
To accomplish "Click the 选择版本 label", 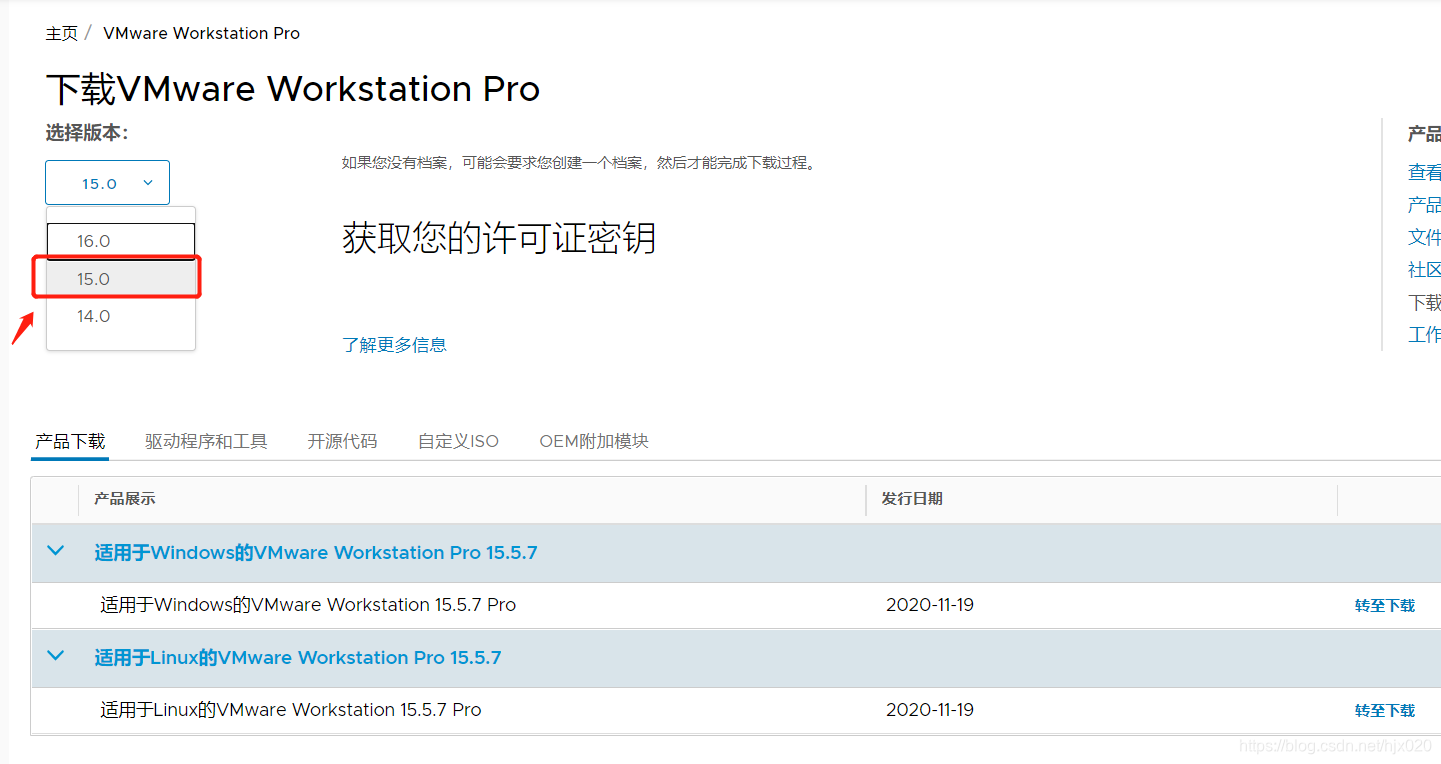I will pyautogui.click(x=87, y=133).
